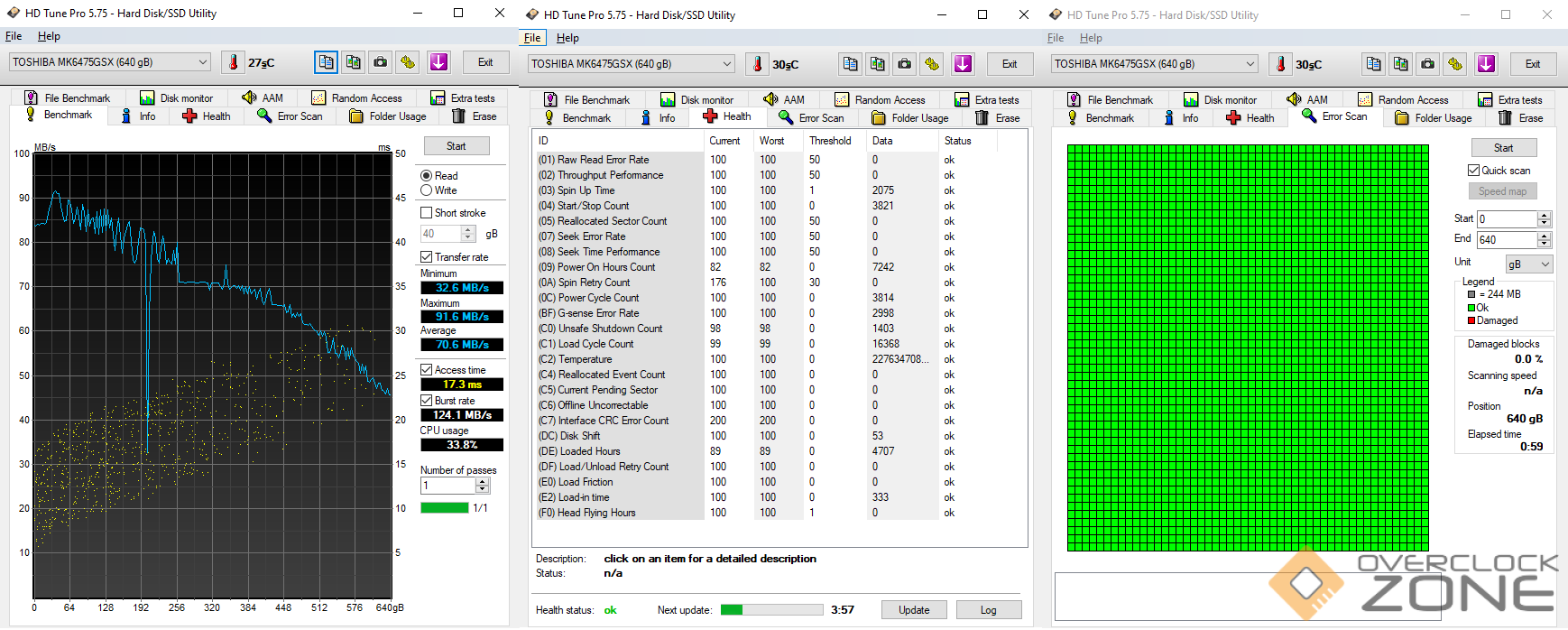Click the 27°C thermometer icon in the left window
The height and width of the screenshot is (630, 1568).
pos(233,62)
